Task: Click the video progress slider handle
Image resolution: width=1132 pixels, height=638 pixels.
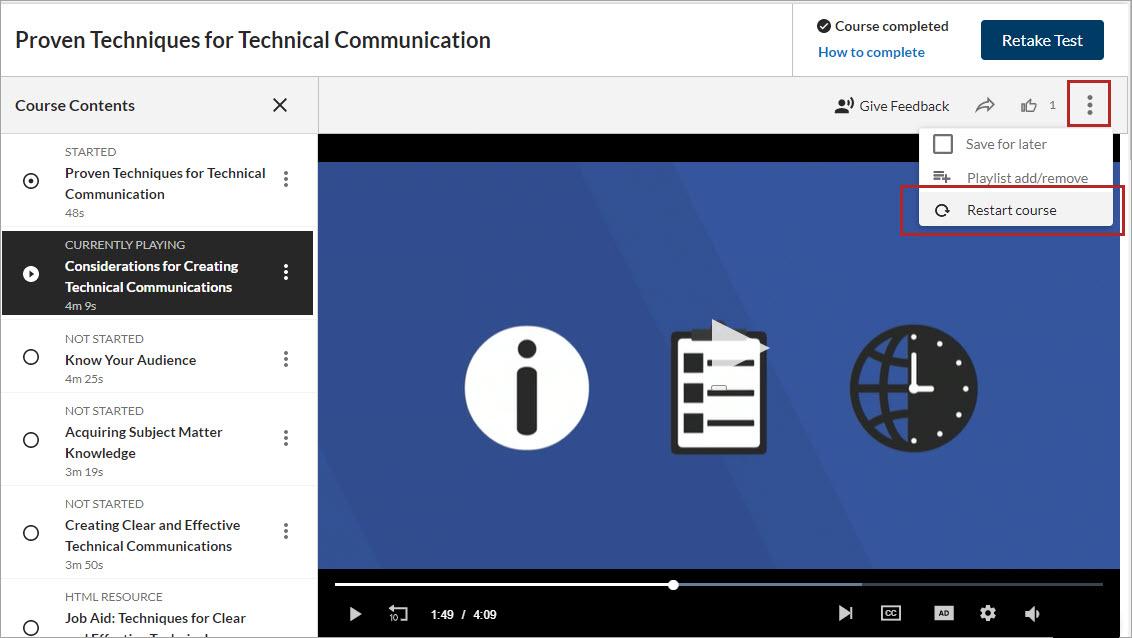Action: 673,584
